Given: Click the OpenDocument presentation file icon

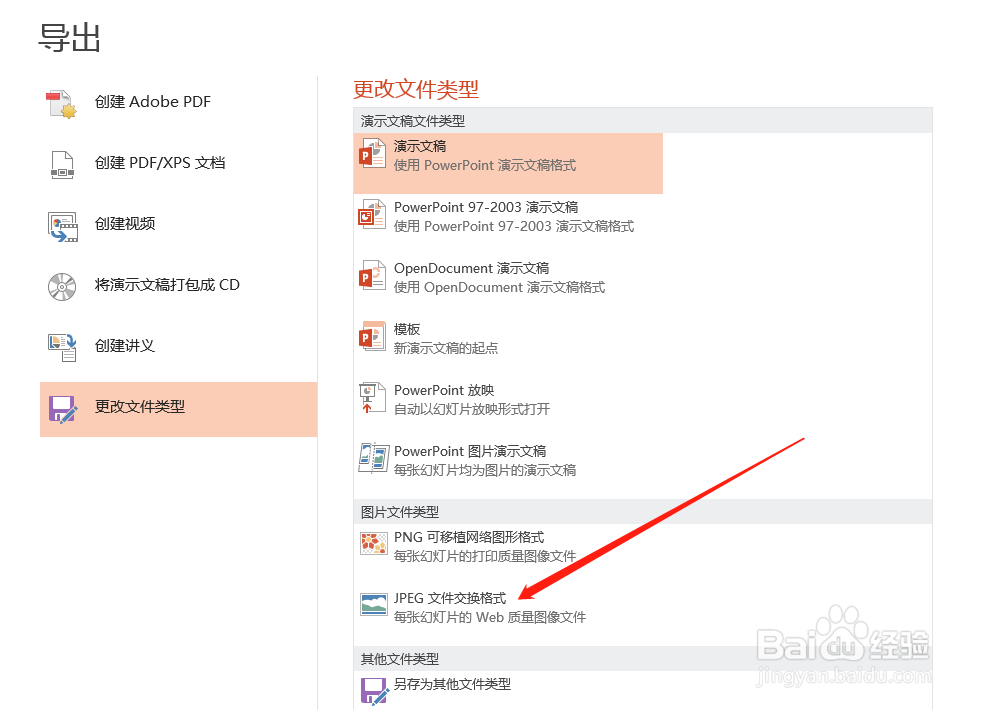Looking at the screenshot, I should [372, 276].
